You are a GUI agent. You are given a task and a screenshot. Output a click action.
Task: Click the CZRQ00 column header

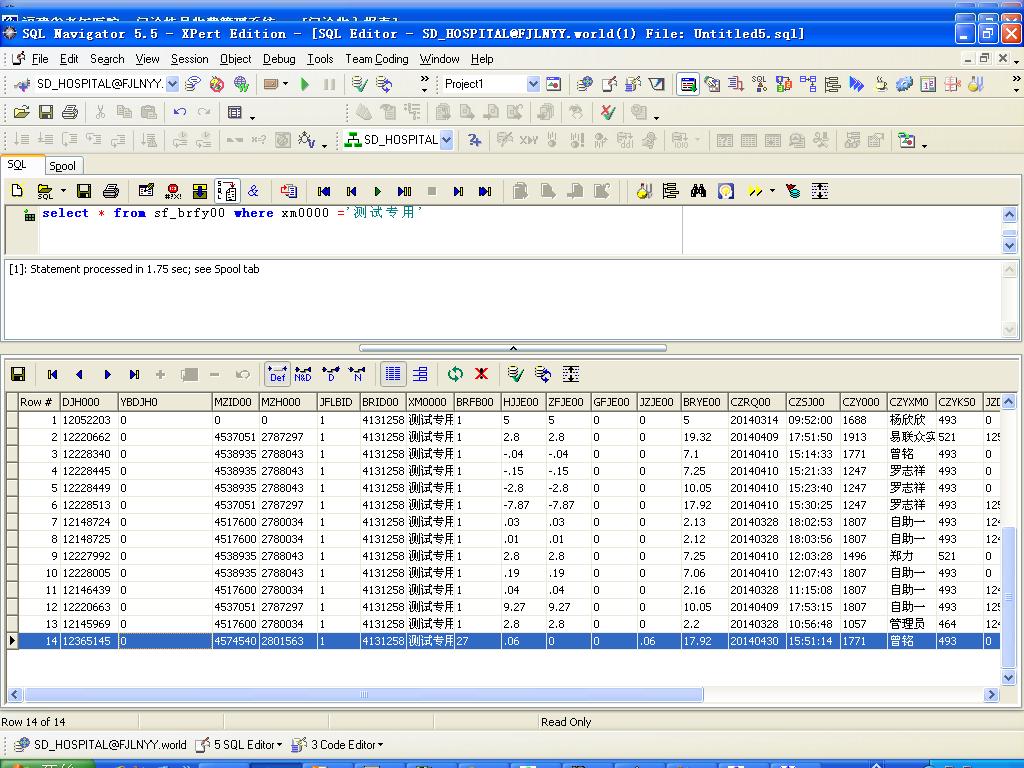755,402
